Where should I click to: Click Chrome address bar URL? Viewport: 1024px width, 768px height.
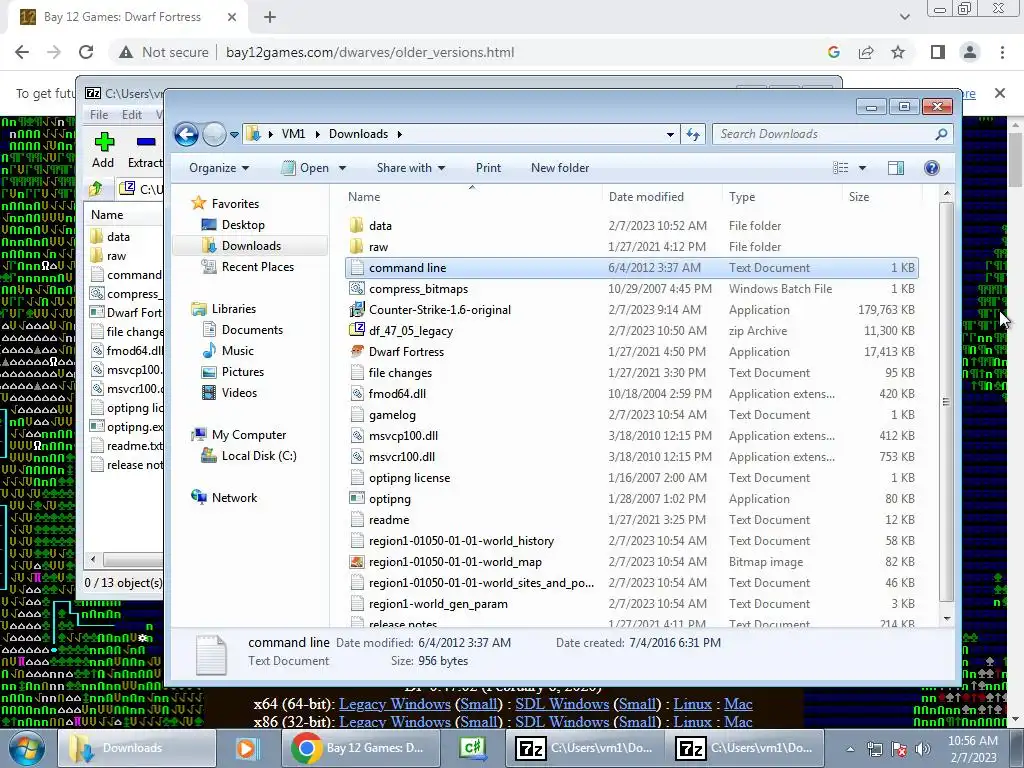(x=370, y=52)
